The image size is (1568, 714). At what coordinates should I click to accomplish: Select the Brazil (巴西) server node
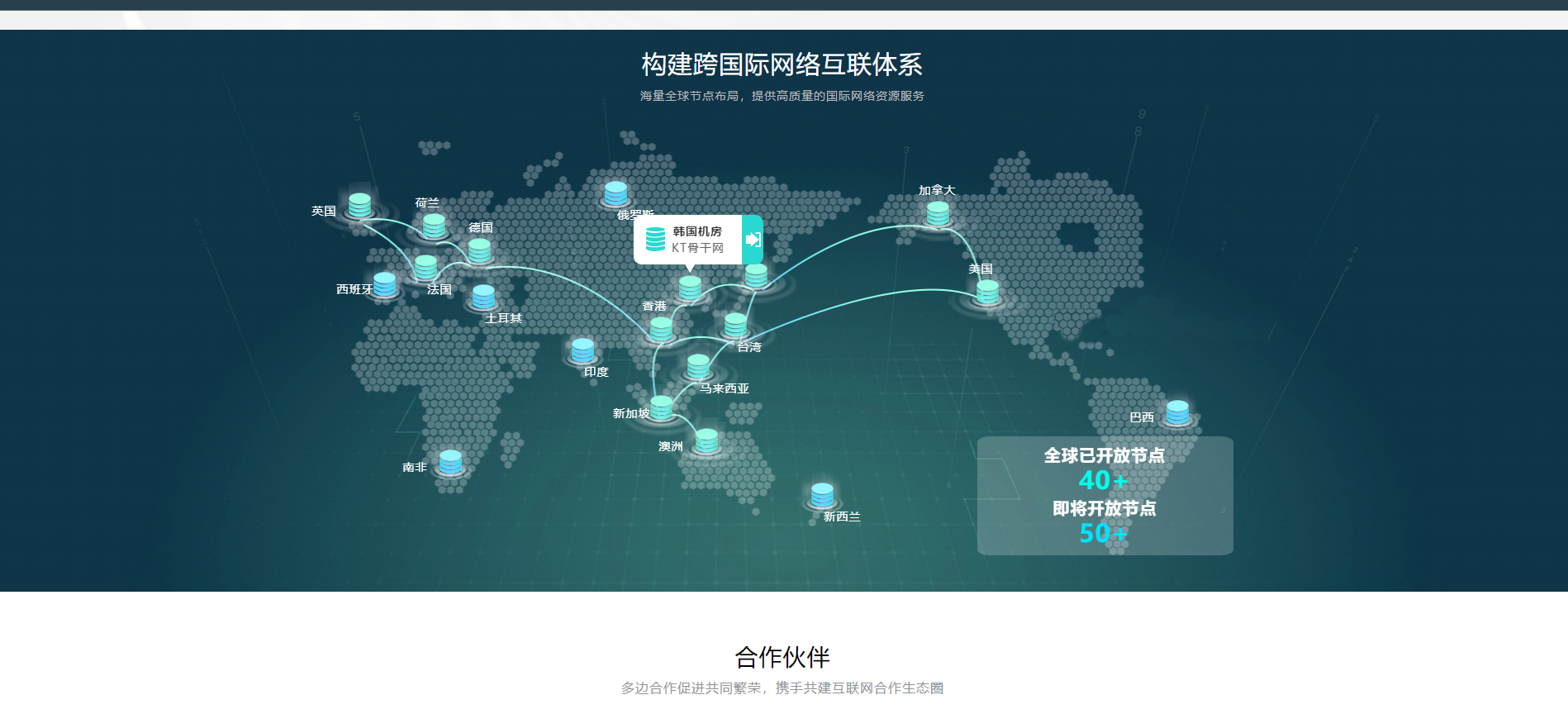1177,412
